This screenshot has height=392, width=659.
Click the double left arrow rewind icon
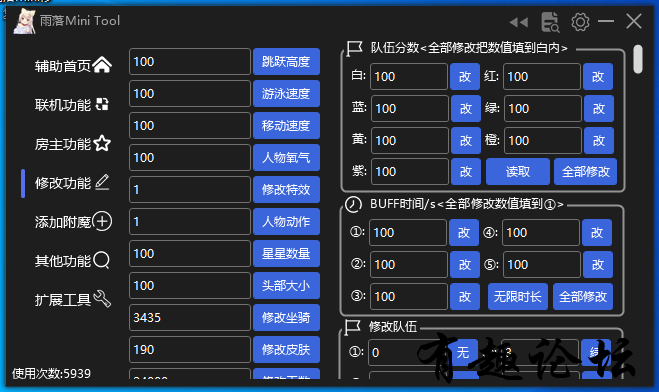point(519,22)
